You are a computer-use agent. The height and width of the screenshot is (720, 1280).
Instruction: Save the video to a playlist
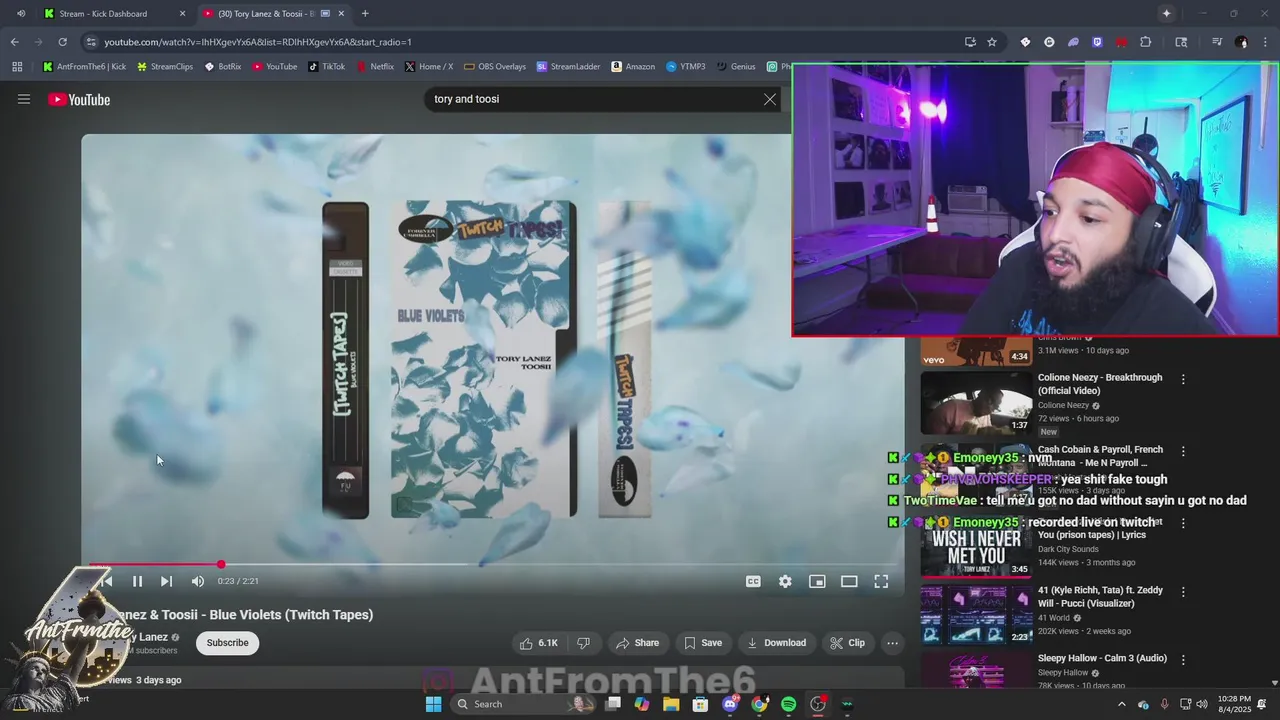click(703, 643)
